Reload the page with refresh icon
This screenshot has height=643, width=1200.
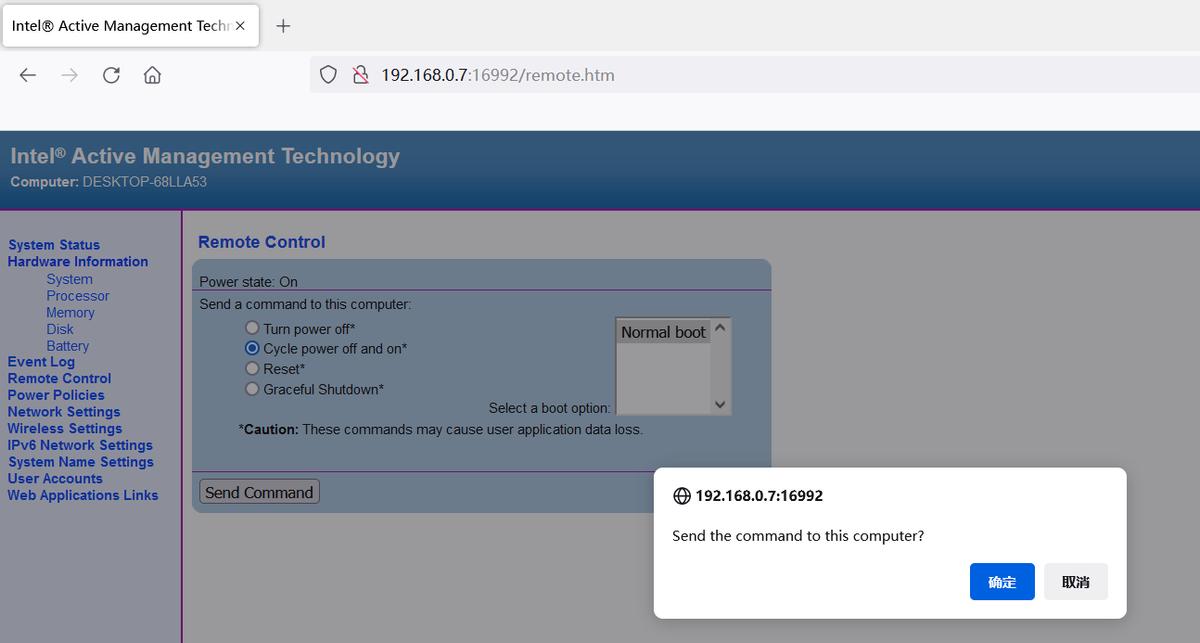pos(111,75)
